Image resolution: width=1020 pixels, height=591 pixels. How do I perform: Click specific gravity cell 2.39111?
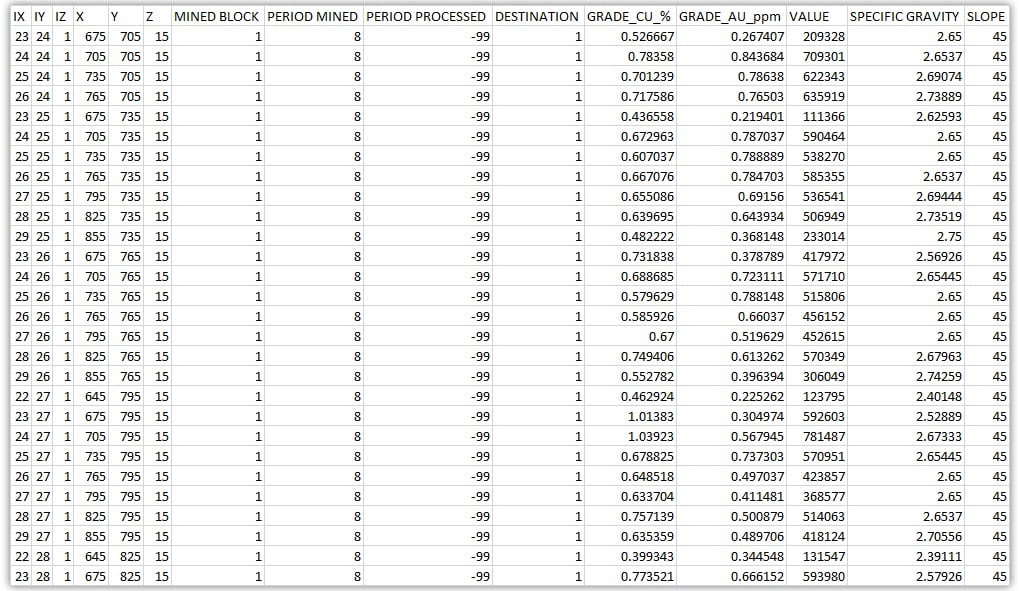[x=905, y=557]
